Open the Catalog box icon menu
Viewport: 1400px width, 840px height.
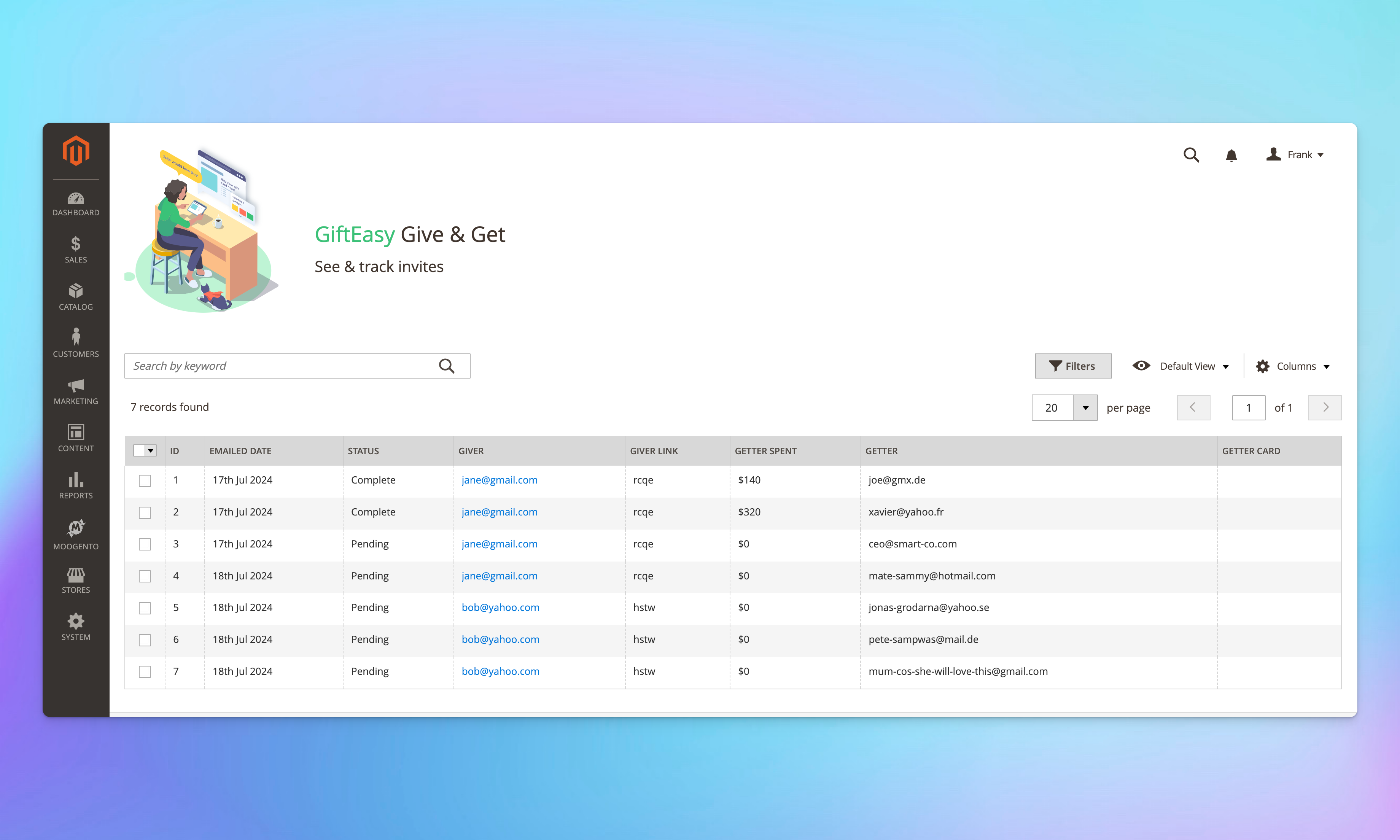pyautogui.click(x=76, y=297)
